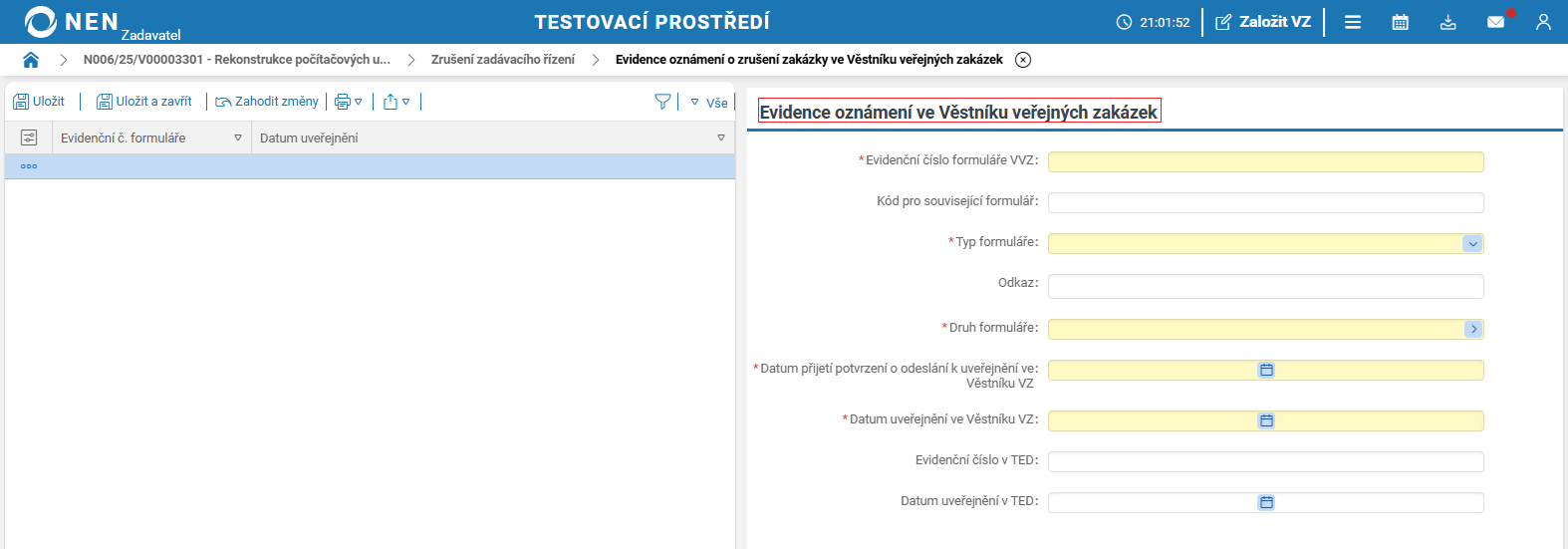Click the Zahodit změny button
The image size is (1568, 549).
pyautogui.click(x=267, y=102)
